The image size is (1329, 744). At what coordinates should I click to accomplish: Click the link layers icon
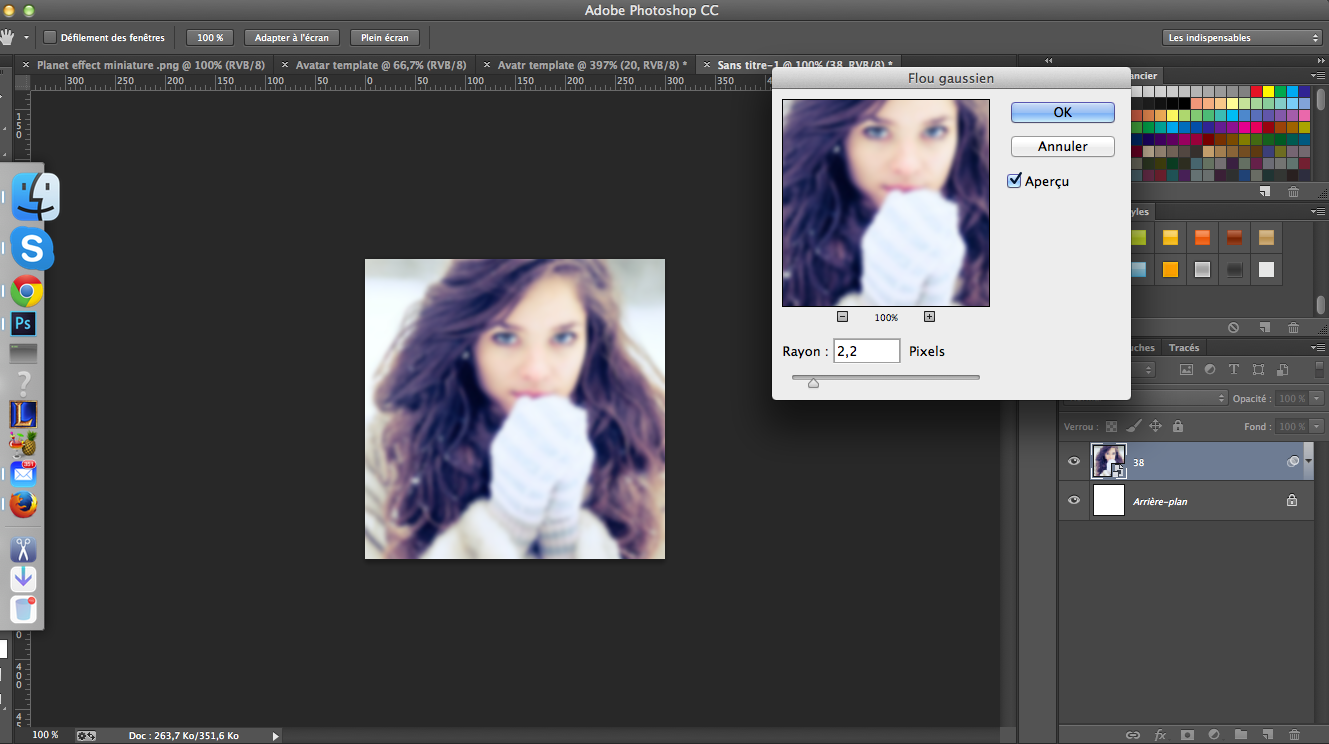coord(1132,735)
